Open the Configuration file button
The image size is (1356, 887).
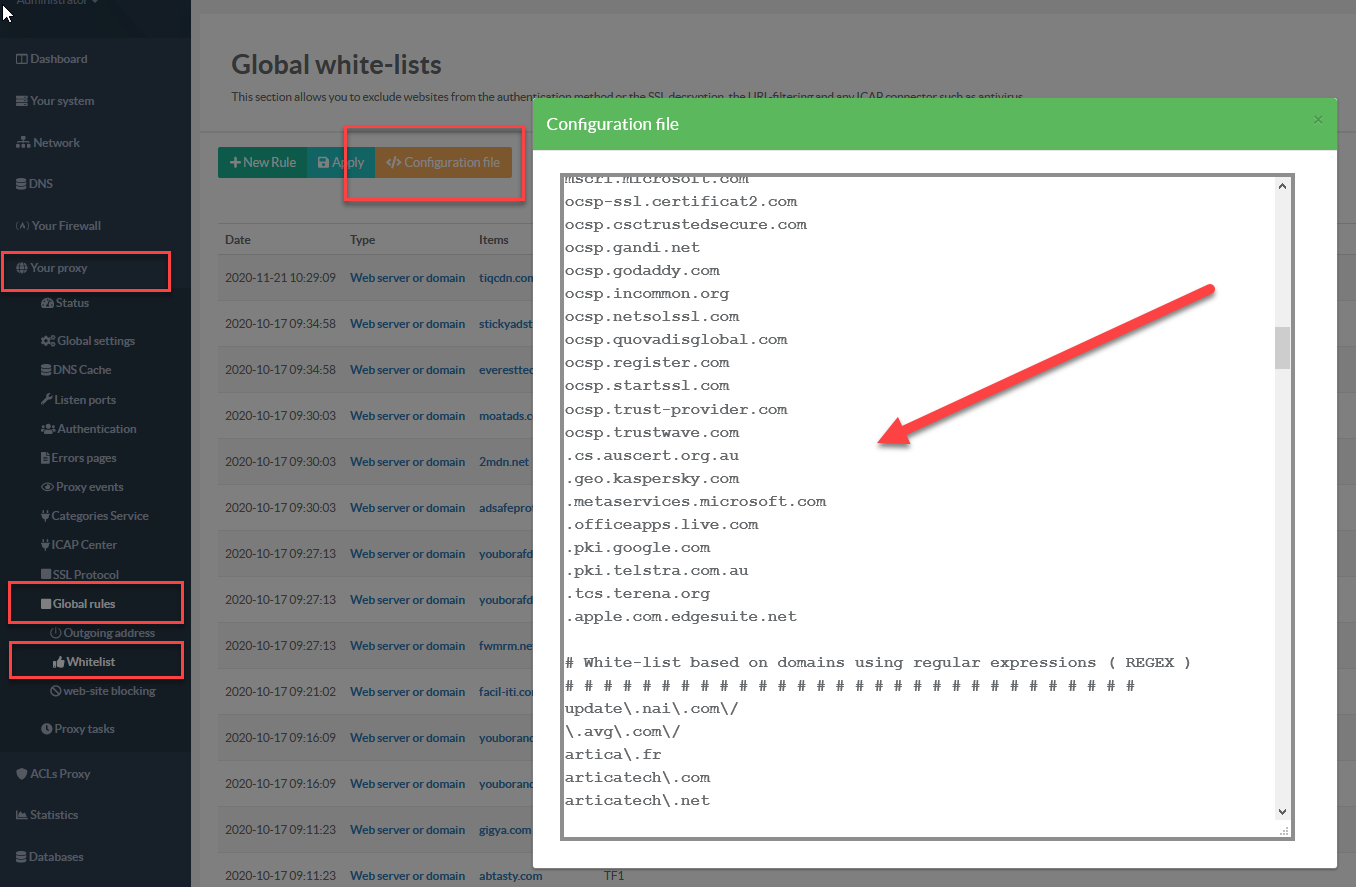coord(443,162)
